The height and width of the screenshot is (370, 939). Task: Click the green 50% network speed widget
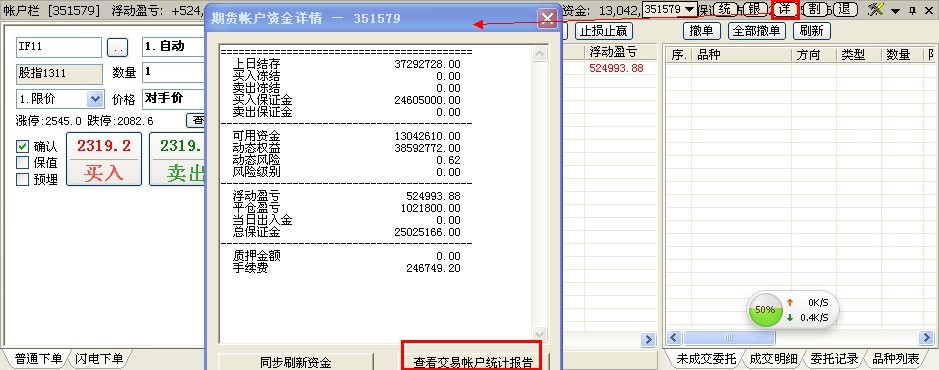(x=765, y=310)
